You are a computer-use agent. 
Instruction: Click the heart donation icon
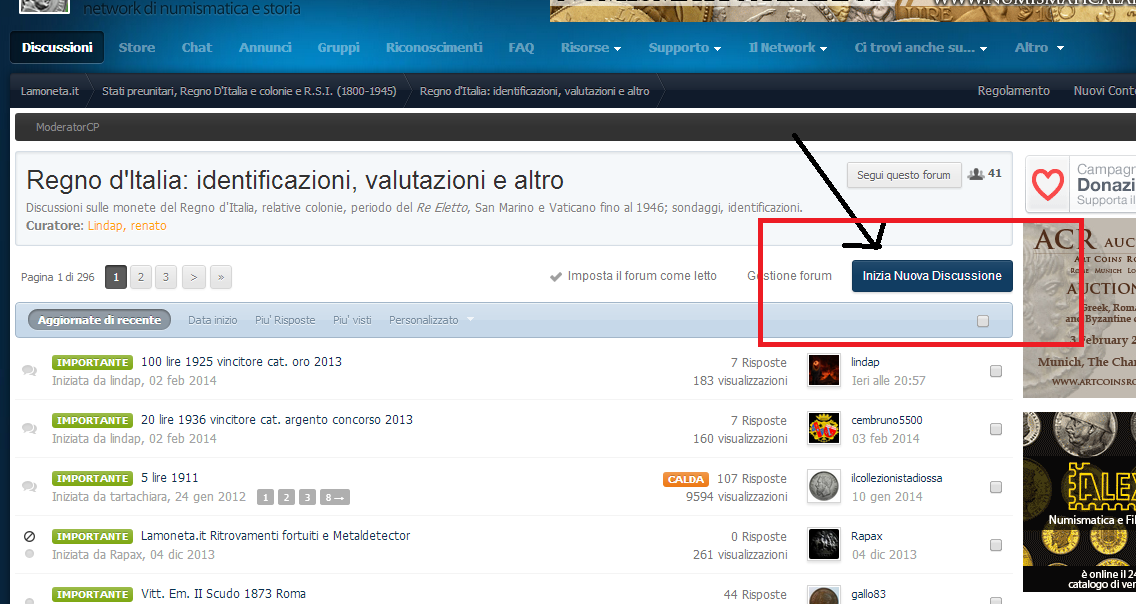click(x=1048, y=184)
